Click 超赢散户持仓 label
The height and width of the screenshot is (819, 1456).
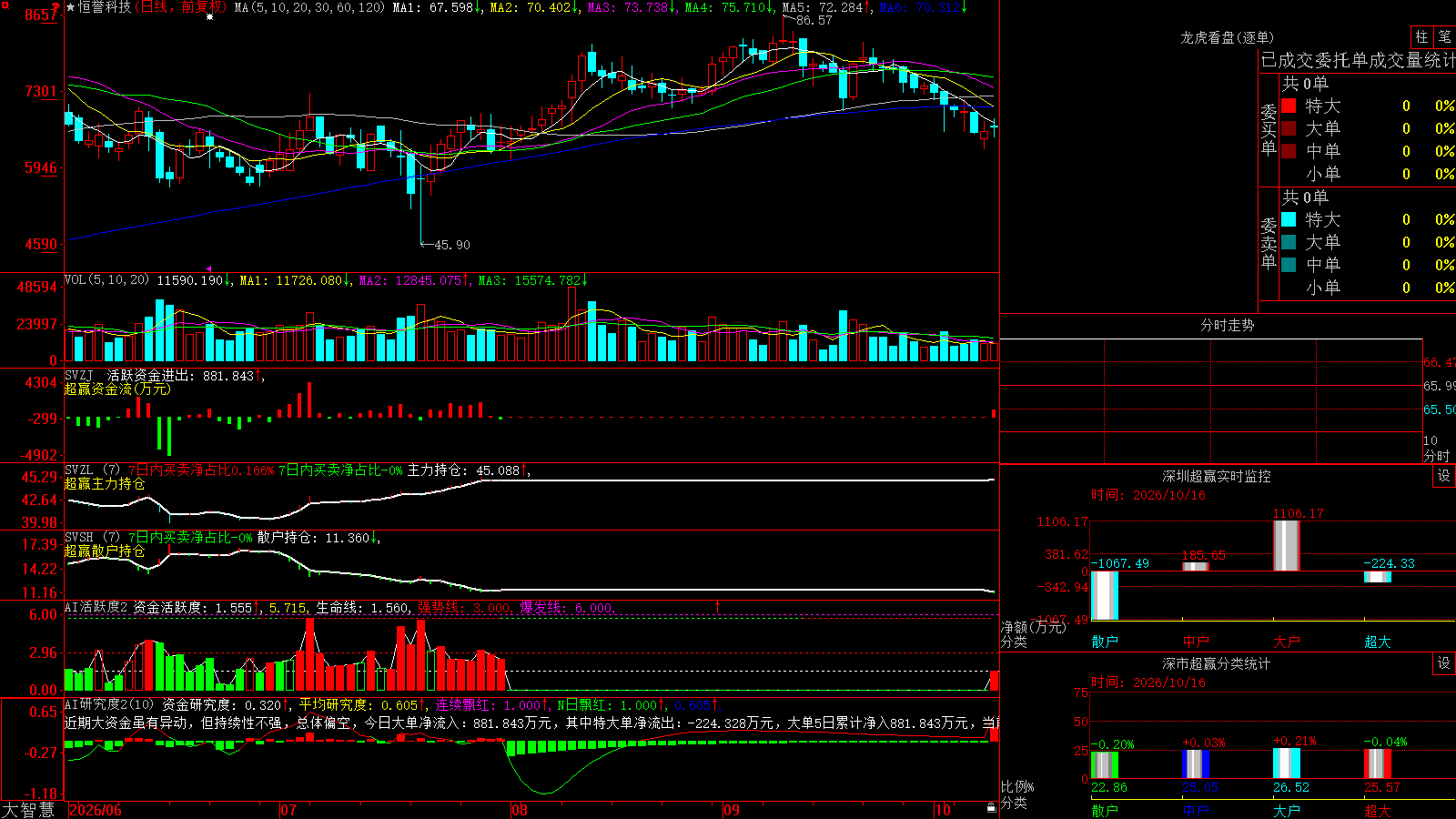tap(105, 551)
